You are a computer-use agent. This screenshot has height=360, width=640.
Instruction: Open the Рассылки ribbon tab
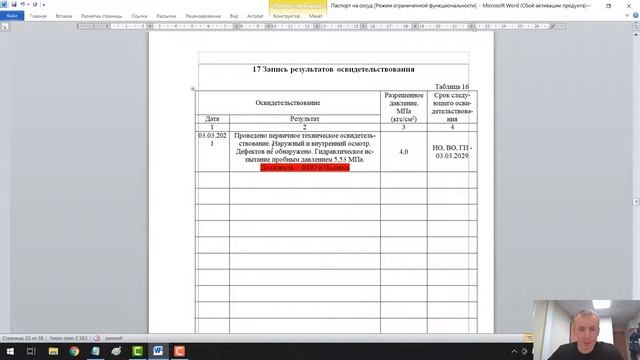tap(166, 16)
